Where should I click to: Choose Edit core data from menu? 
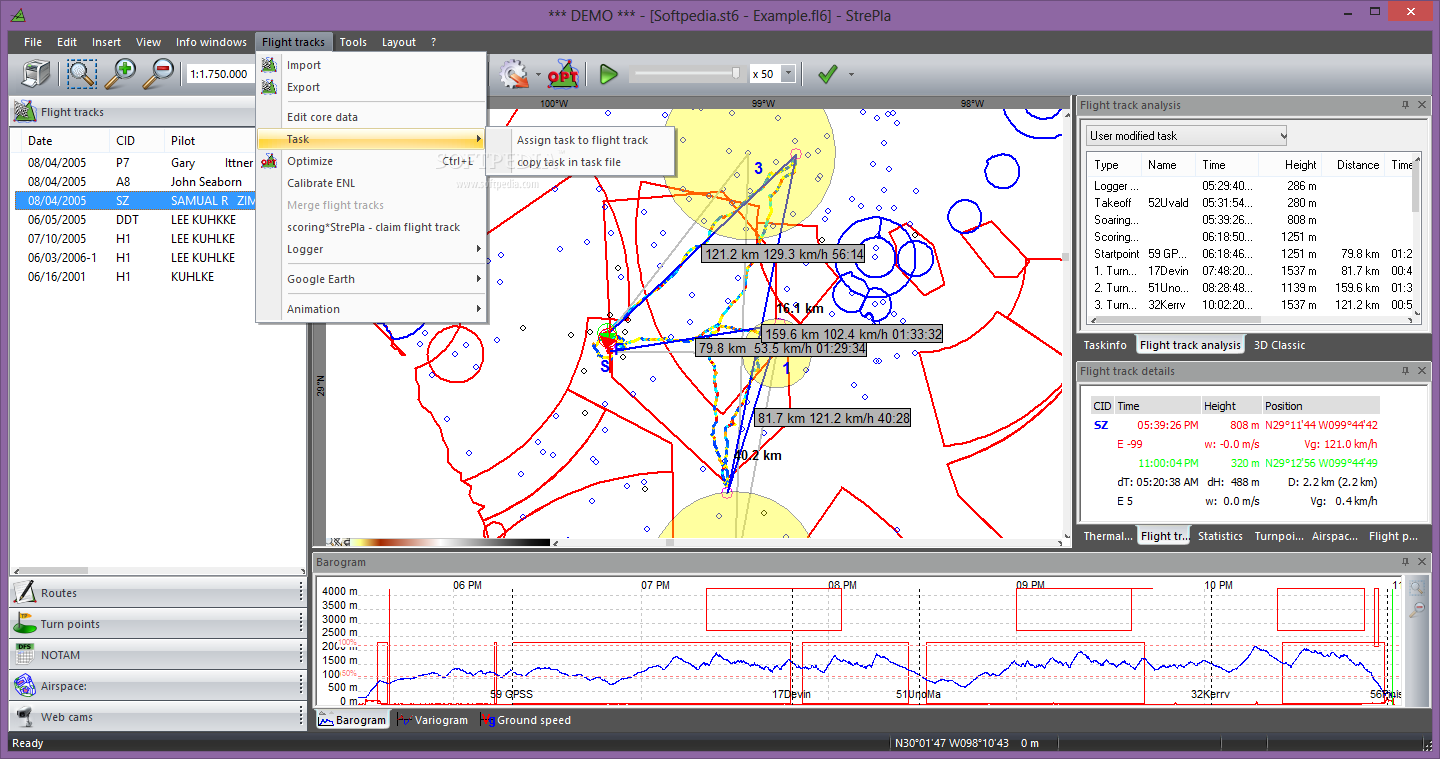pos(372,117)
